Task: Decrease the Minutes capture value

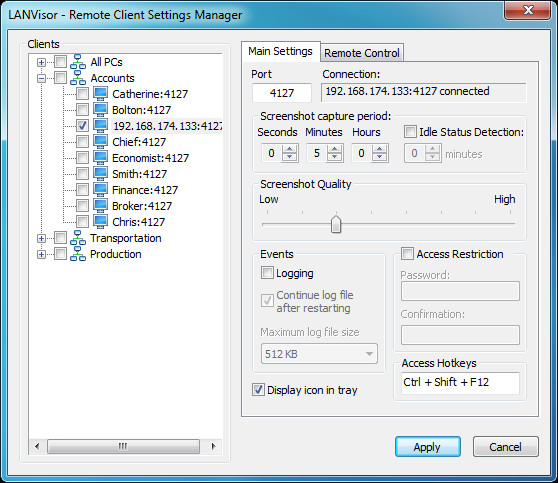Action: [335, 157]
